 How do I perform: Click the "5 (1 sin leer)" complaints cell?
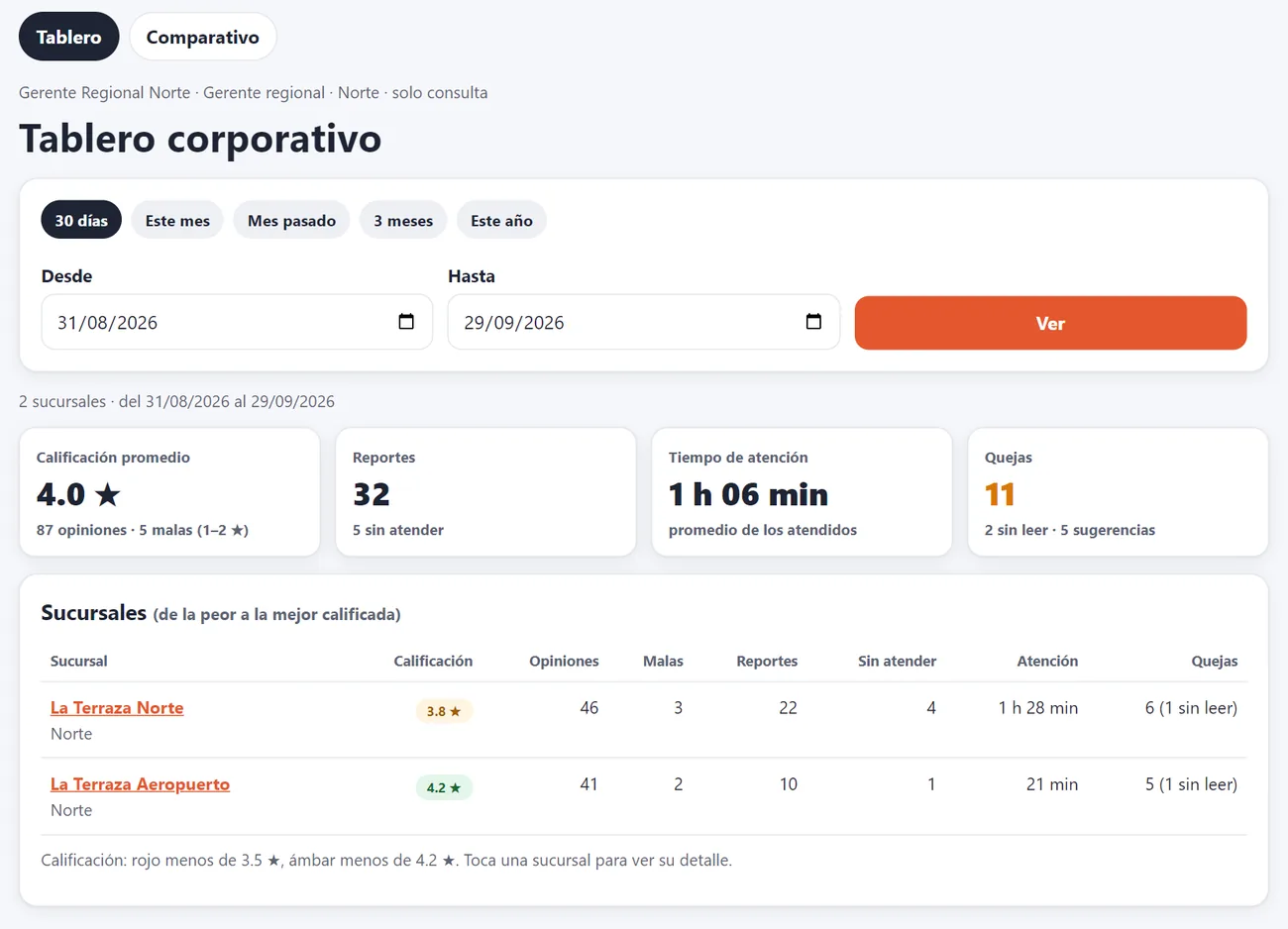[1191, 784]
